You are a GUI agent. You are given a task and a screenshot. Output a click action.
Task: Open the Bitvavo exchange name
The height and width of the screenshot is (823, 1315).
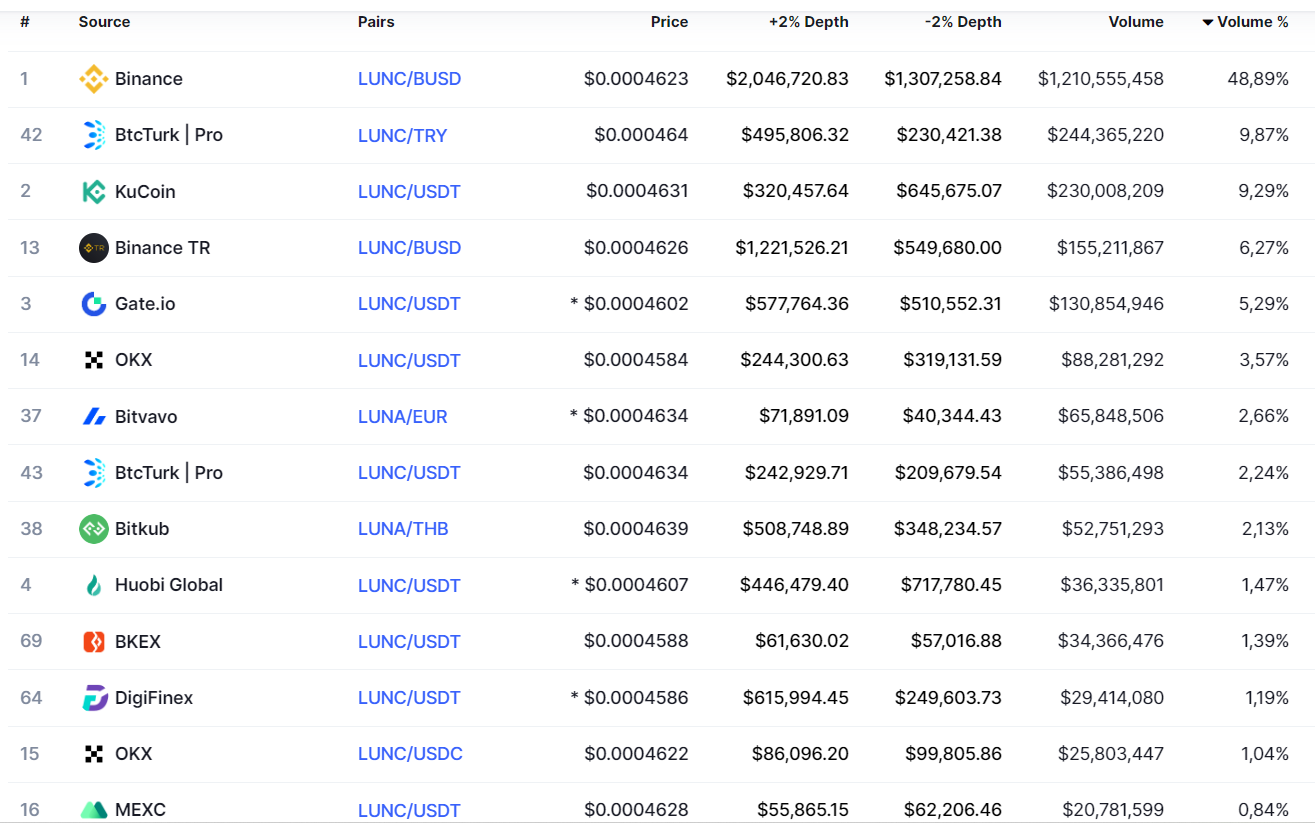[x=146, y=417]
